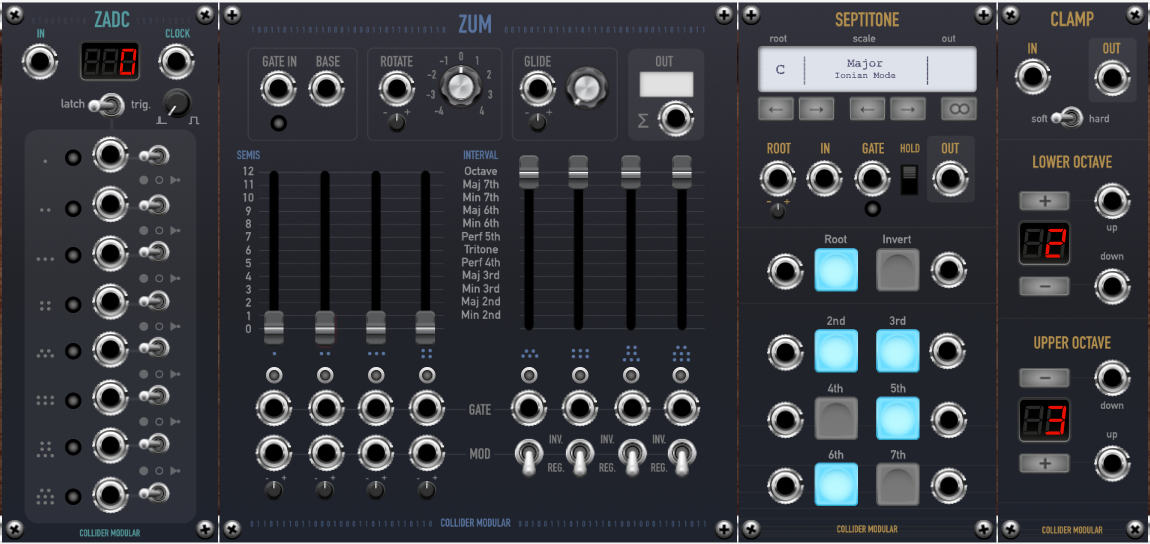
Task: Click the Septitone scale display screen
Action: tap(868, 70)
